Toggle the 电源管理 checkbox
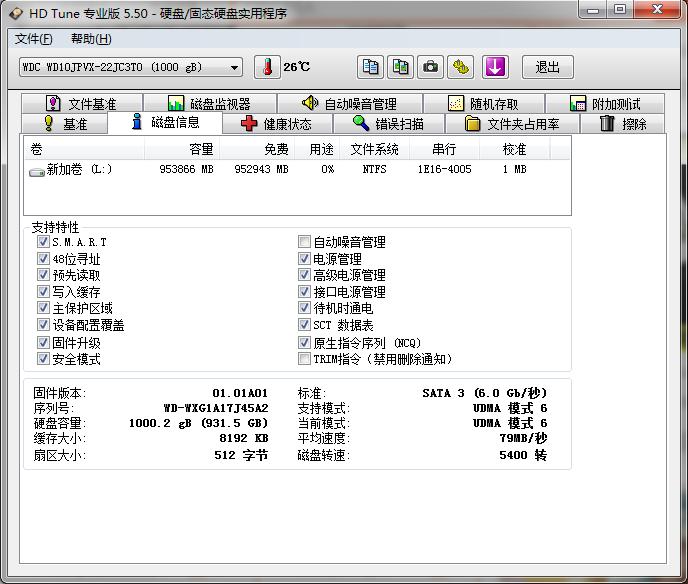Image resolution: width=688 pixels, height=584 pixels. (x=304, y=258)
